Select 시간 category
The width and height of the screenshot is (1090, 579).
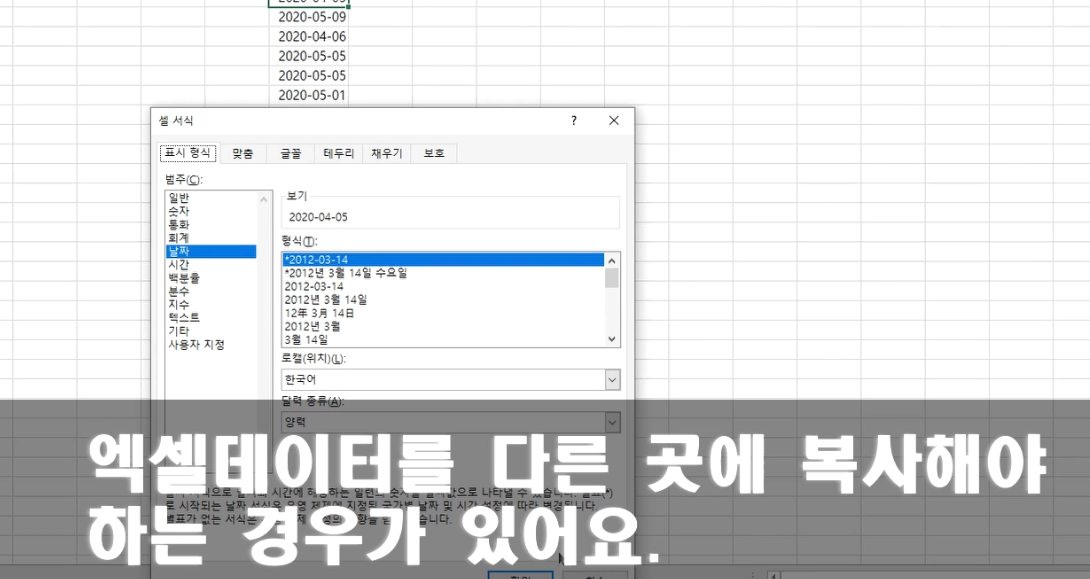[x=211, y=264]
